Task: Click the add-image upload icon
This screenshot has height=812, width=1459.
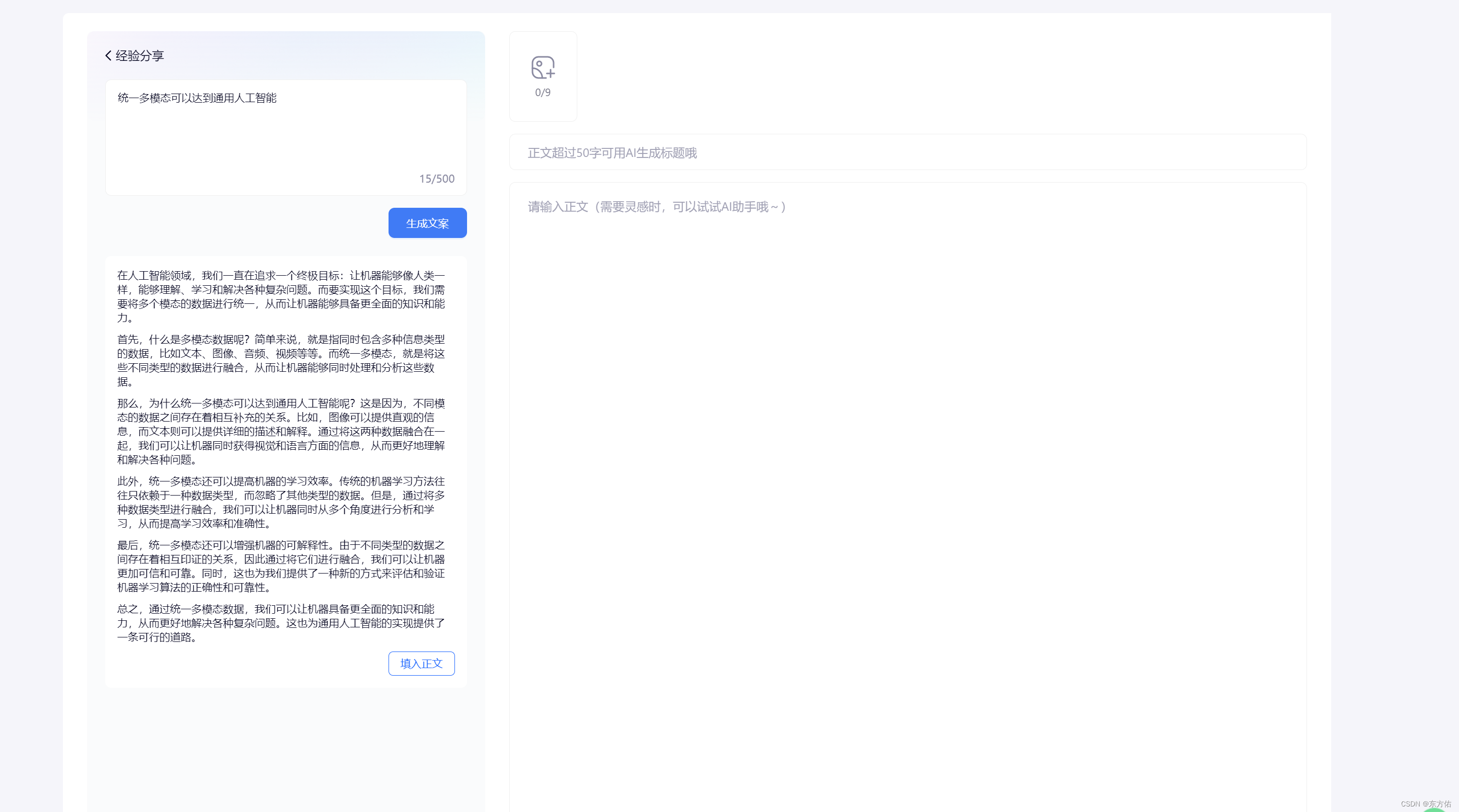Action: pyautogui.click(x=543, y=67)
